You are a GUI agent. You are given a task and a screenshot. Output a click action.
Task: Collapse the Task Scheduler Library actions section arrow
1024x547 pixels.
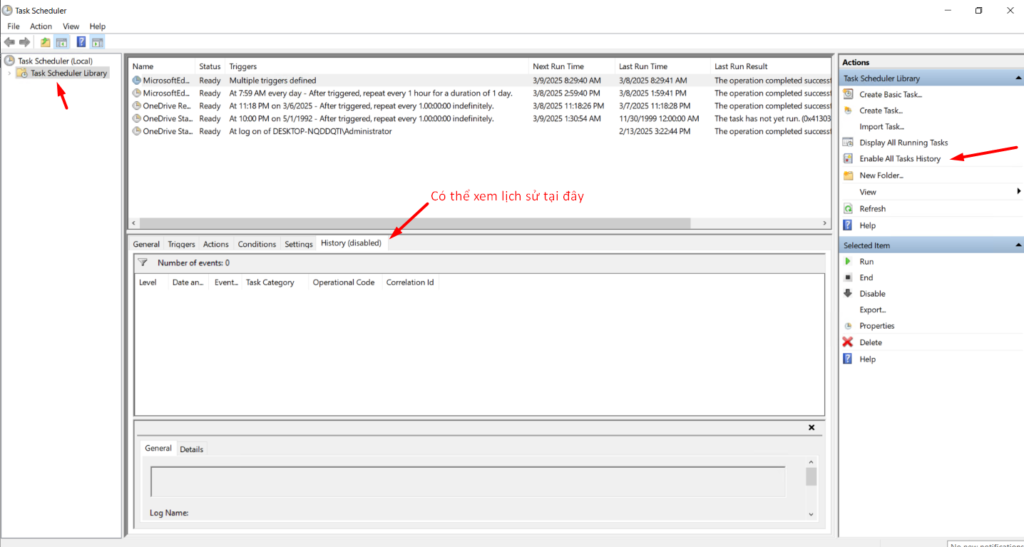(1018, 78)
